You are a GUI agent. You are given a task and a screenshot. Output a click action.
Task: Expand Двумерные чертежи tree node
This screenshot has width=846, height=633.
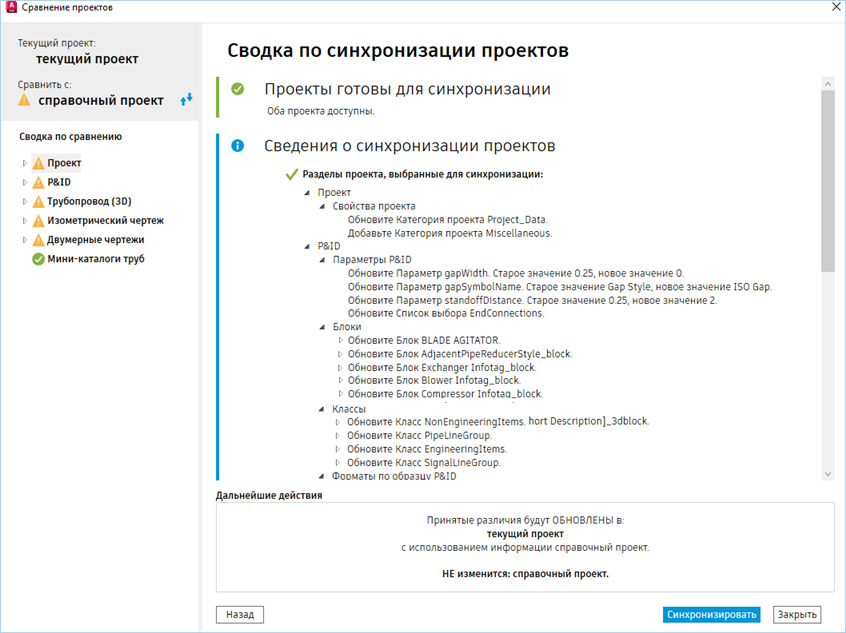pos(24,240)
